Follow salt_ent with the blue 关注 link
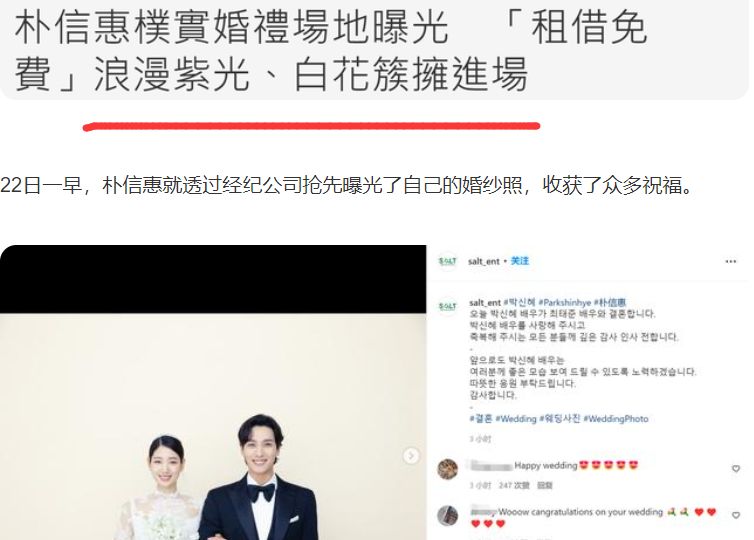Viewport: 754px width, 540px height. click(520, 261)
